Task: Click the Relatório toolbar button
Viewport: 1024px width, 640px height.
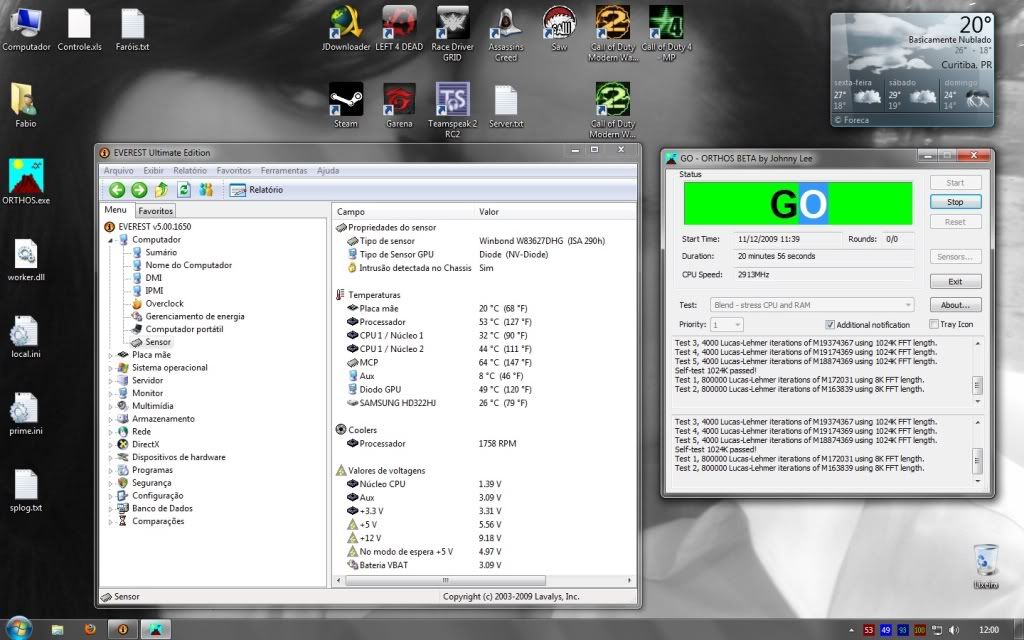Action: (x=256, y=190)
